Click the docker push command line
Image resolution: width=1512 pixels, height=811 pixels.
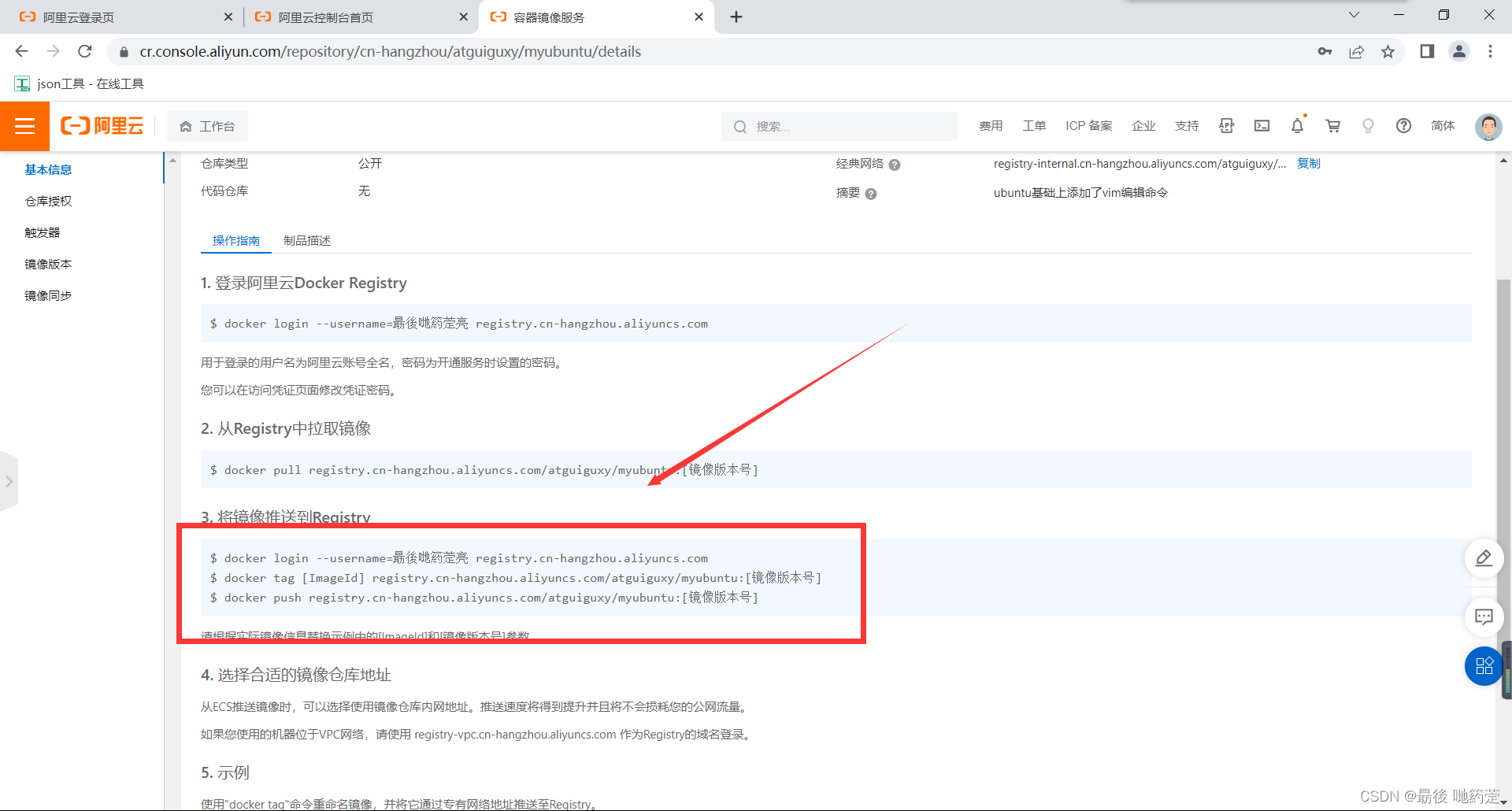(x=484, y=598)
